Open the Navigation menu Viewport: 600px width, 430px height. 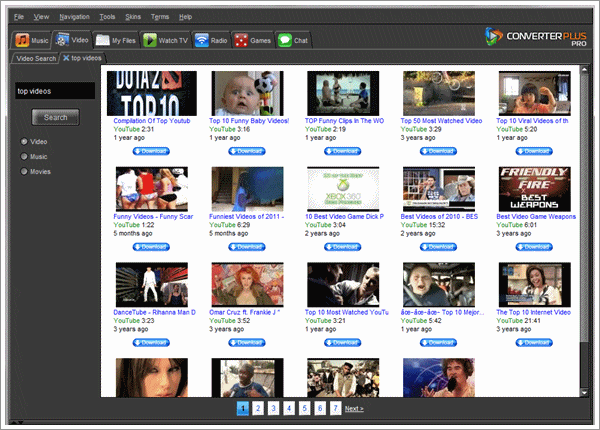click(74, 17)
